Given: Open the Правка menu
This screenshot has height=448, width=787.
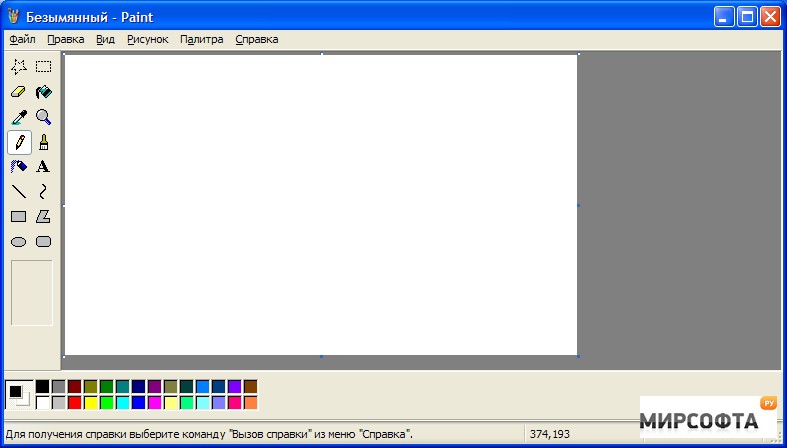Looking at the screenshot, I should (66, 39).
